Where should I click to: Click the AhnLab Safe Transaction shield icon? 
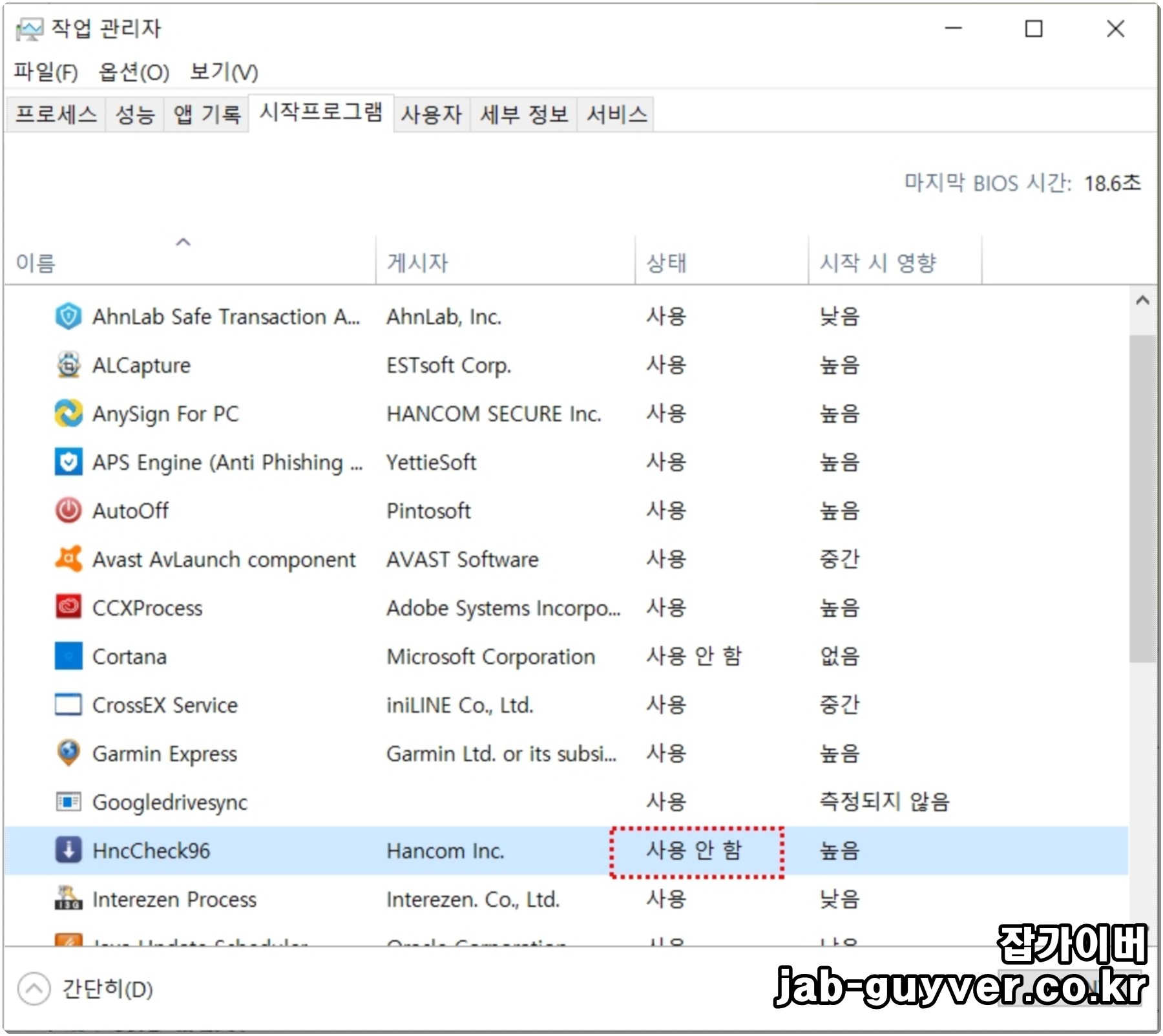68,317
